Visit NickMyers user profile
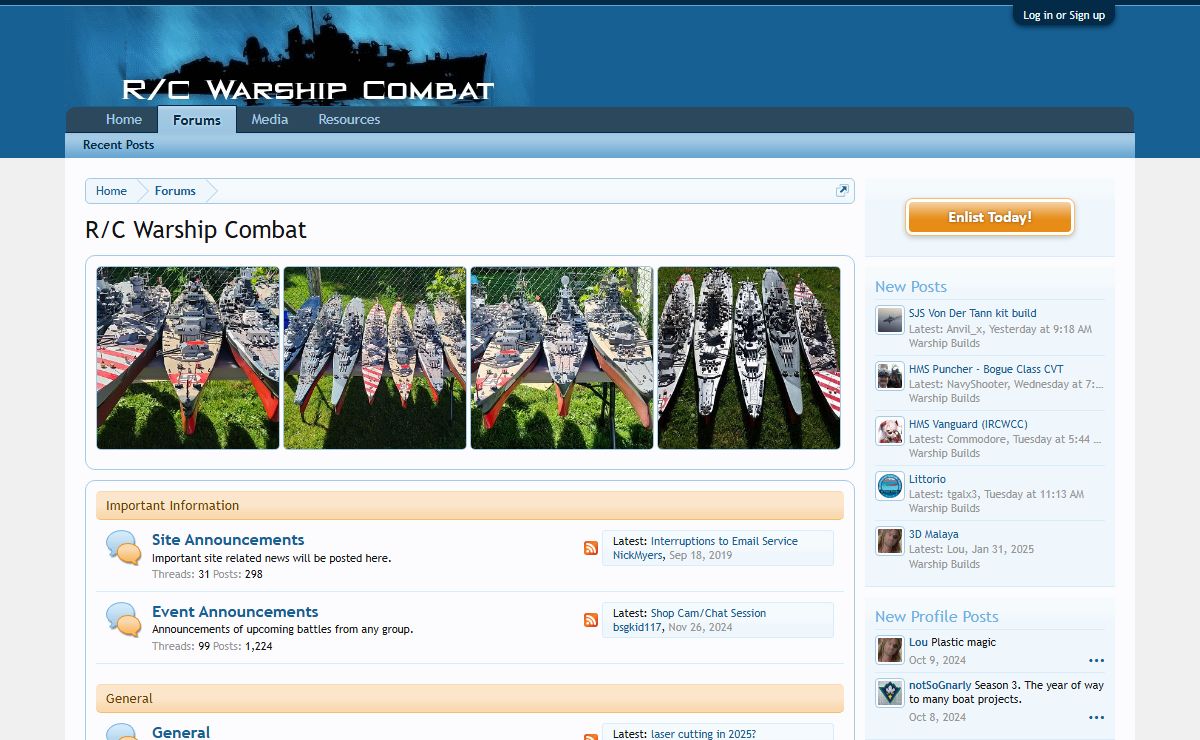 (x=638, y=555)
